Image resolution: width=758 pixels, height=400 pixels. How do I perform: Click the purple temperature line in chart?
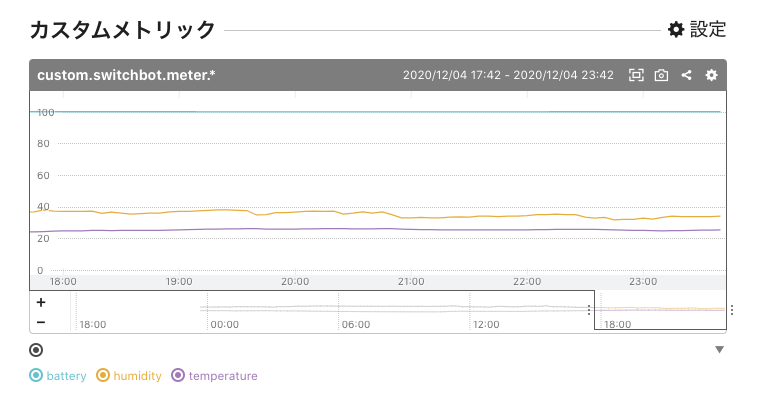300,229
